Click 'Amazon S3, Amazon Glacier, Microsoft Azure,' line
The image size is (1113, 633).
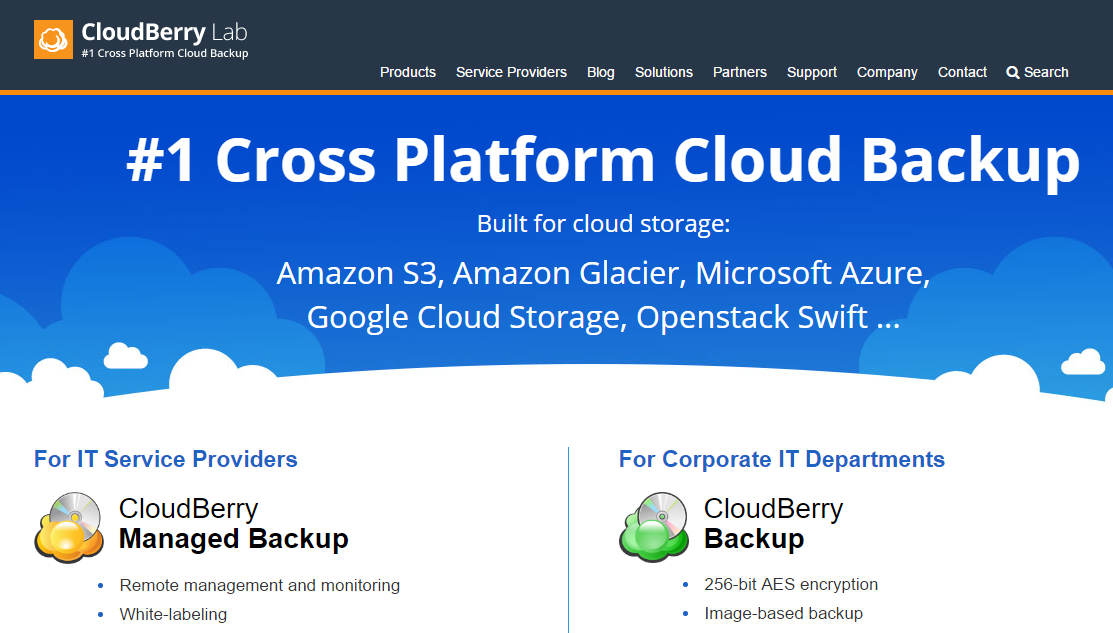[603, 273]
